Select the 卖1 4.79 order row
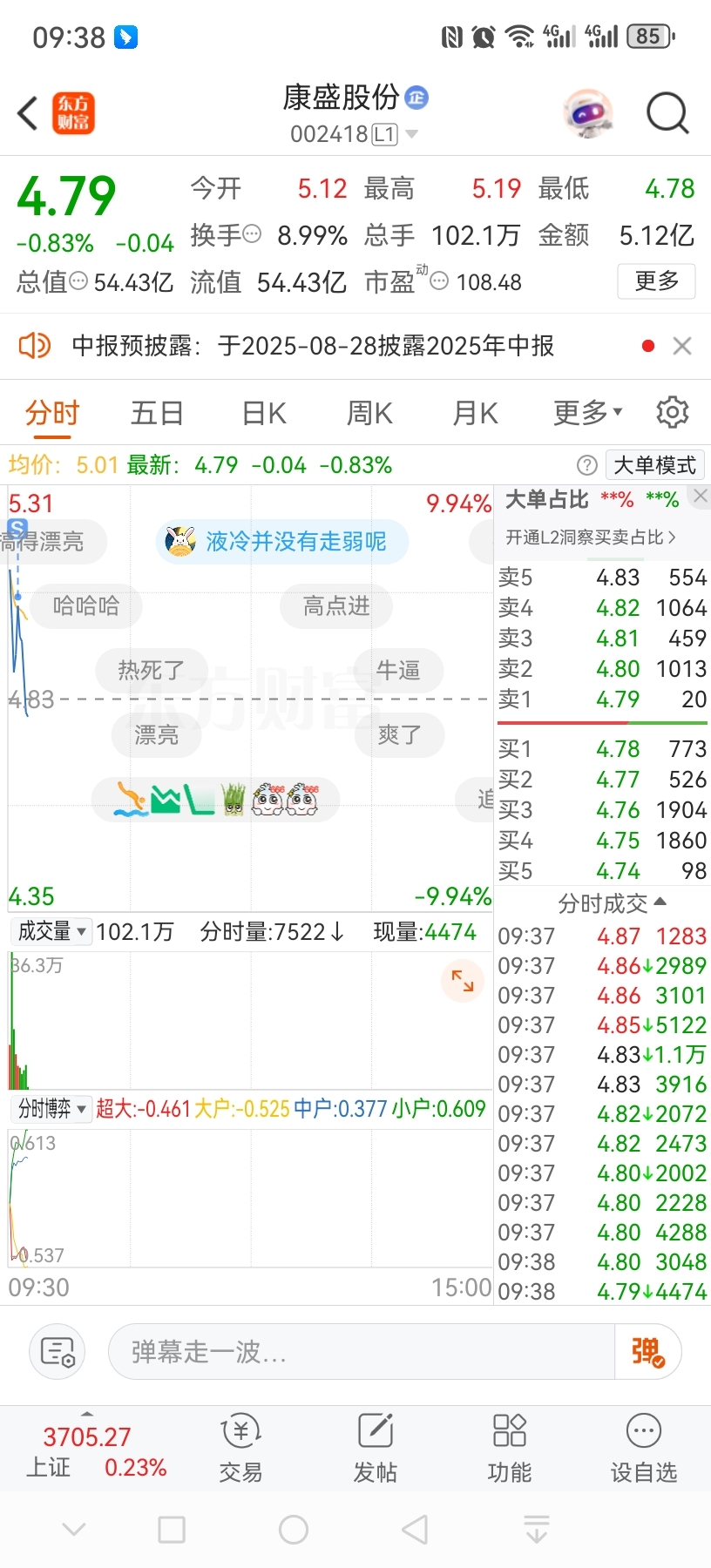The image size is (711, 1568). 602,700
